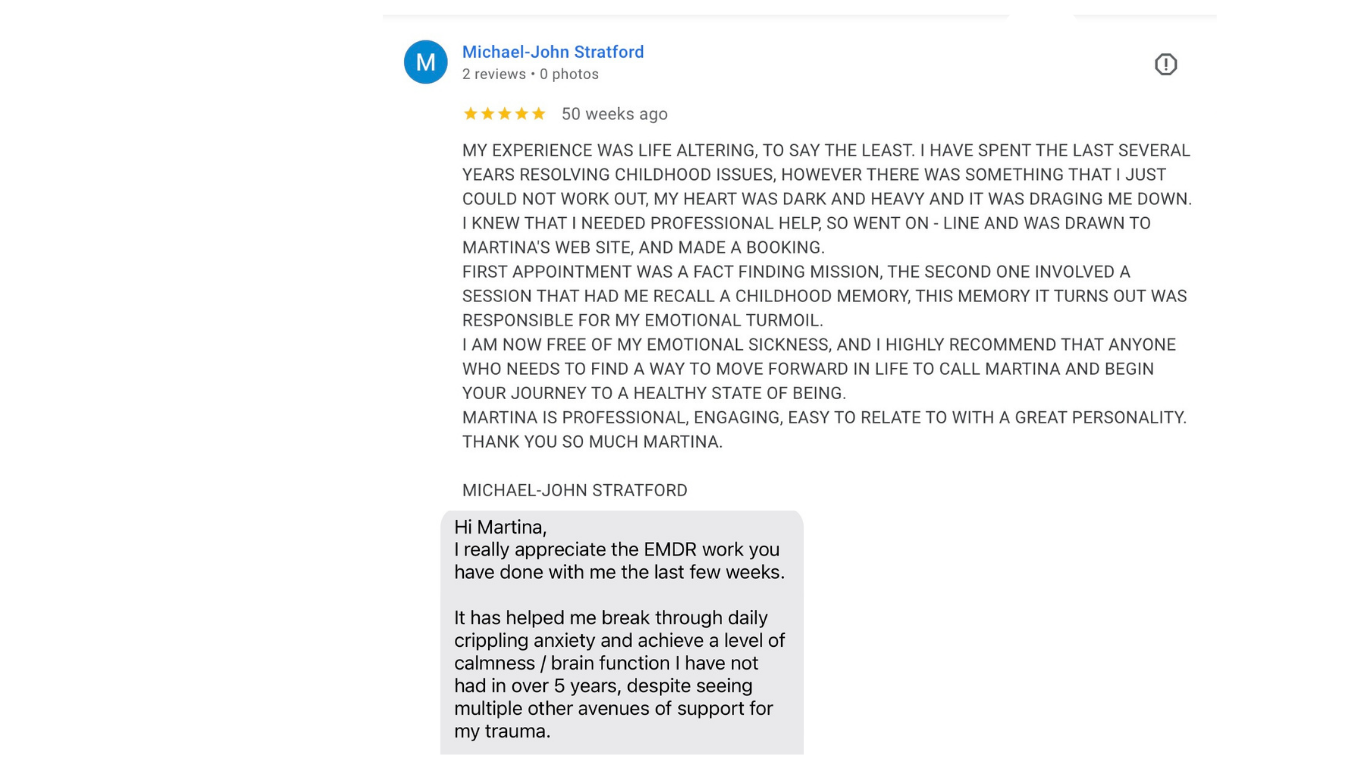1366x768 pixels.
Task: Click the "2 reviews • 0 photos" text
Action: pyautogui.click(x=530, y=74)
